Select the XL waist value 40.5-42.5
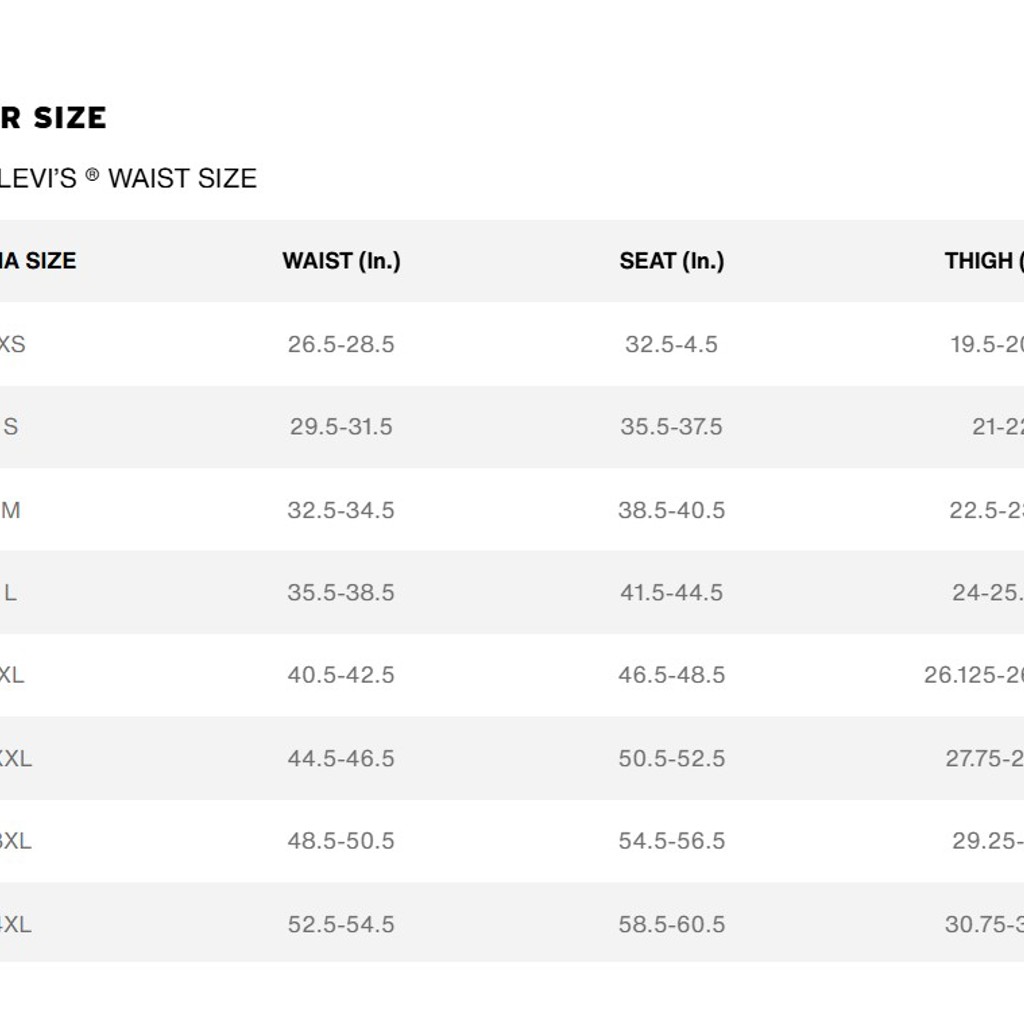Viewport: 1024px width, 1024px height. click(341, 675)
